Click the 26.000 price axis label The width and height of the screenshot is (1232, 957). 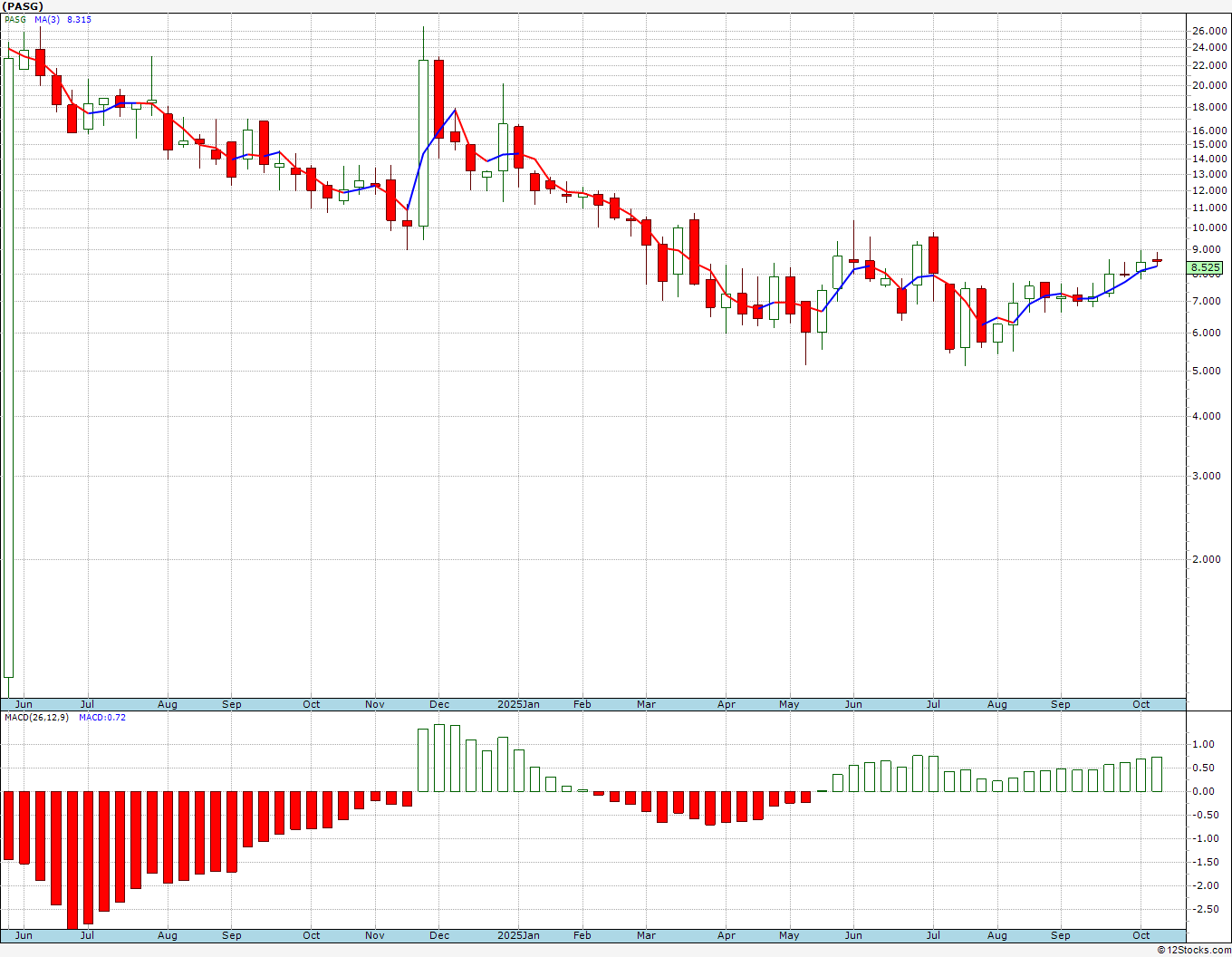pos(1209,31)
